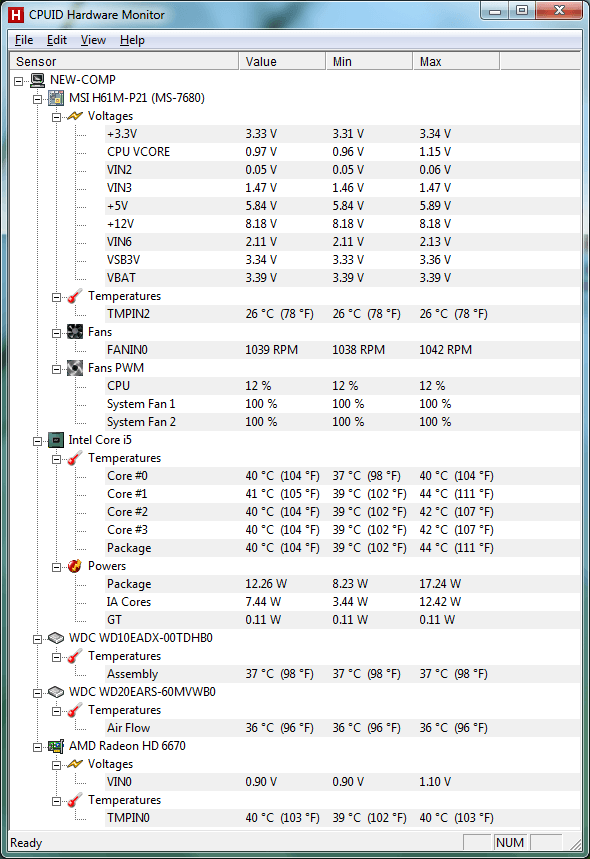Select the VIN0 voltage row
The image size is (590, 859).
click(x=343, y=782)
